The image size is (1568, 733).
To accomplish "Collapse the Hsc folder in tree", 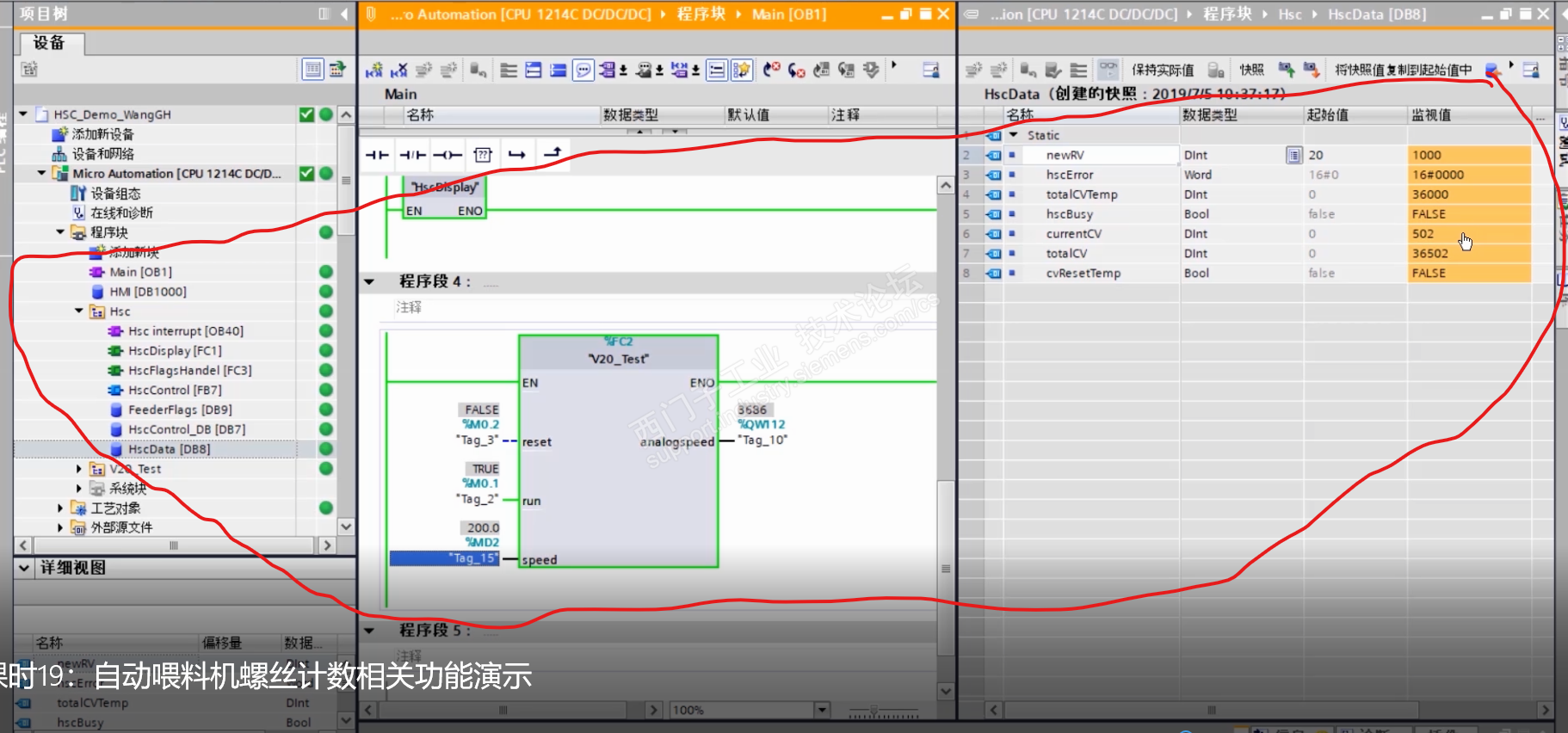I will (x=79, y=311).
